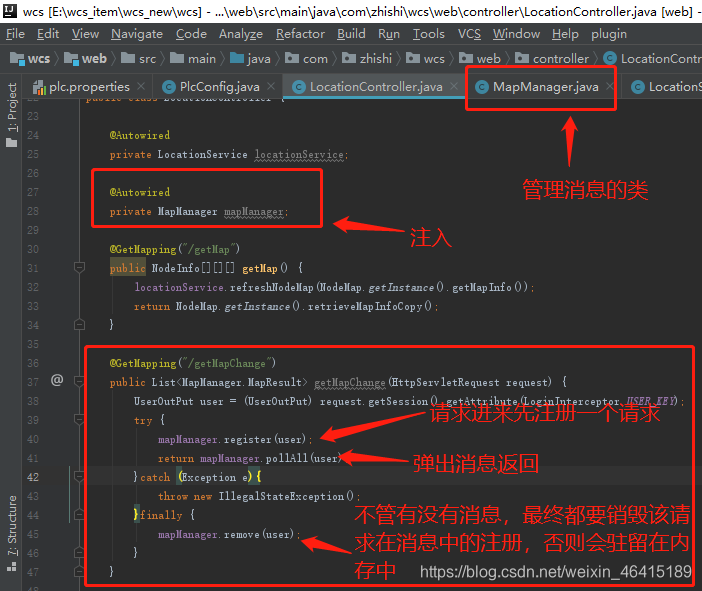Click line number 42 in gutter
Image resolution: width=702 pixels, height=591 pixels.
click(x=33, y=477)
